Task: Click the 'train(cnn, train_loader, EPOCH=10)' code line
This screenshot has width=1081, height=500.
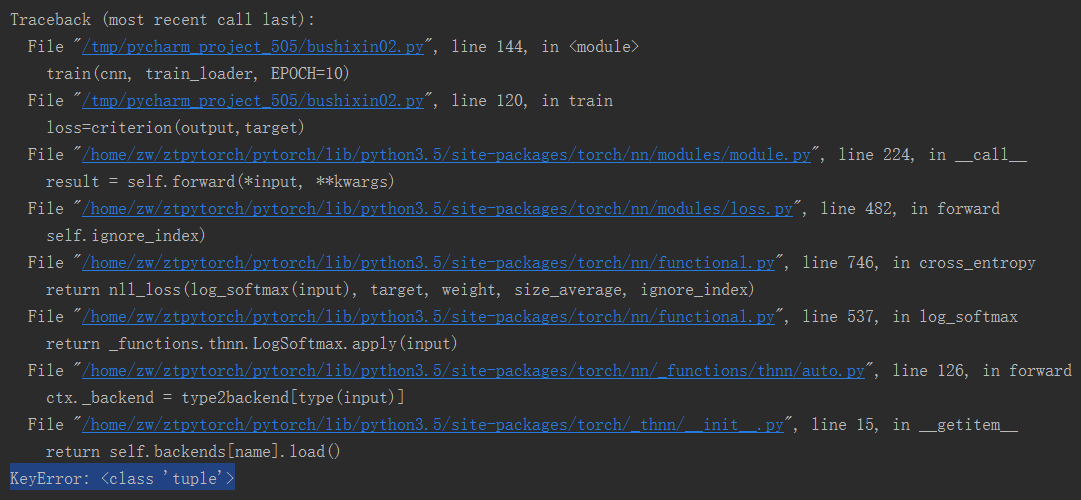Action: pyautogui.click(x=198, y=74)
